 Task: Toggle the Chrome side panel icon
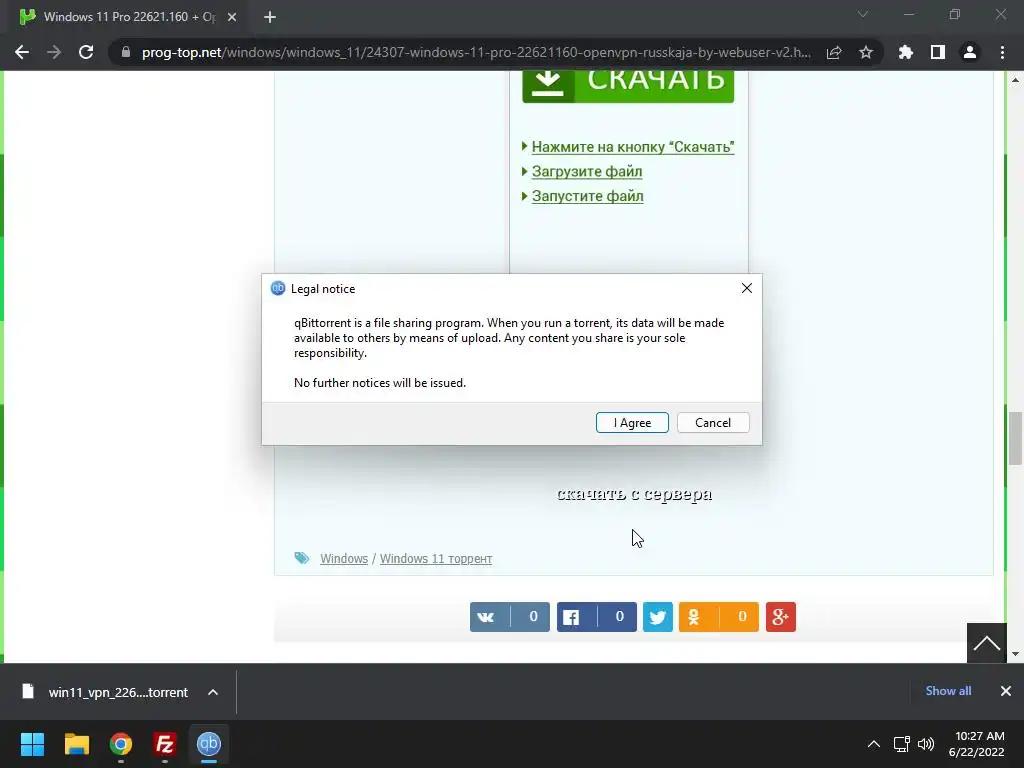tap(937, 52)
